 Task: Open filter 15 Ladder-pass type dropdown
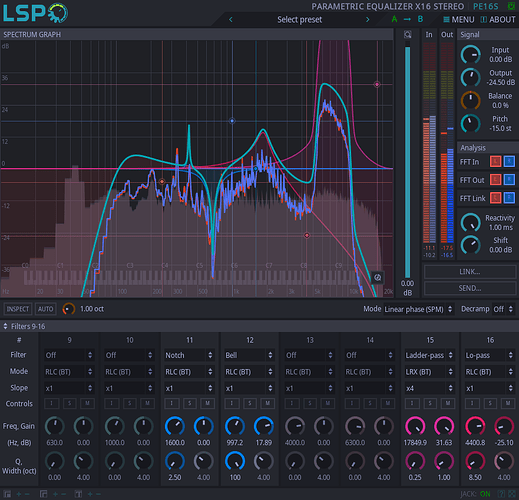pyautogui.click(x=429, y=355)
